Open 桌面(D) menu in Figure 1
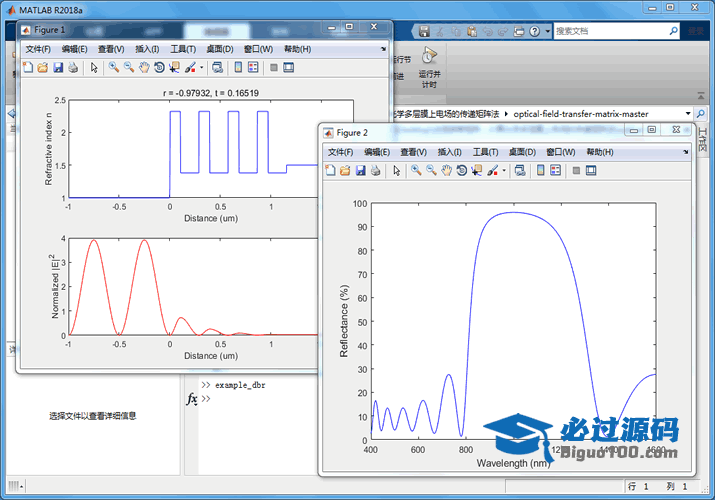 click(x=220, y=49)
